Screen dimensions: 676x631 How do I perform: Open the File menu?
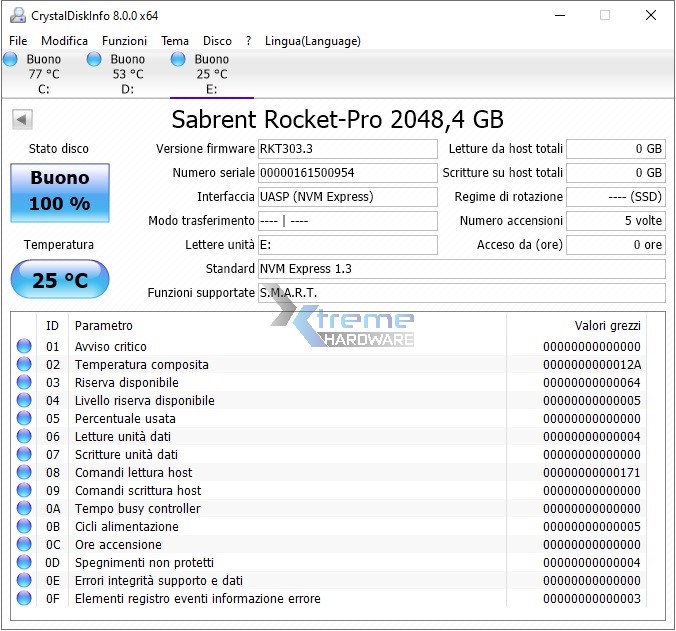18,41
